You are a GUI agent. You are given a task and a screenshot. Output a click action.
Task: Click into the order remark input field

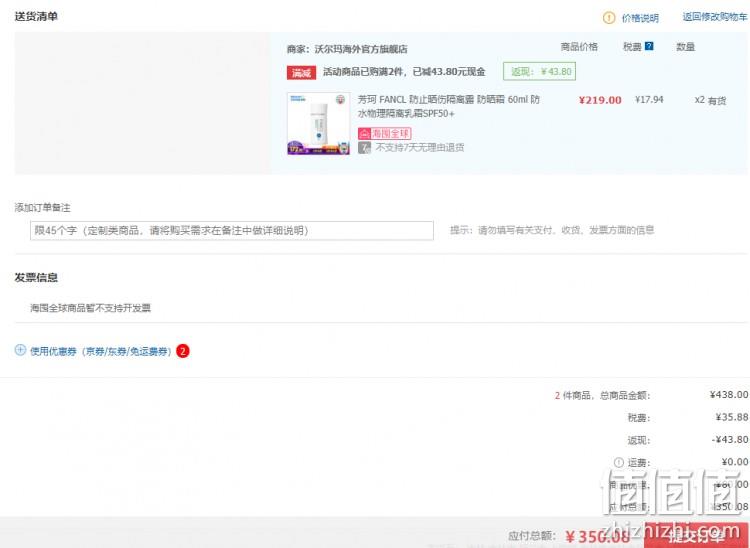[x=232, y=230]
